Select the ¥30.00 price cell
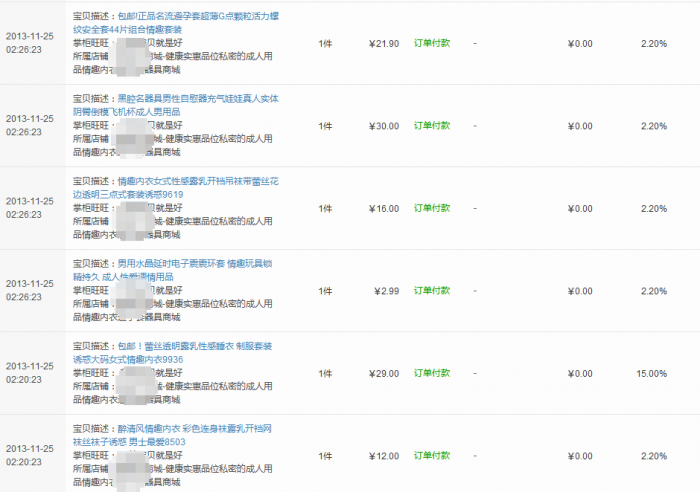 (384, 126)
